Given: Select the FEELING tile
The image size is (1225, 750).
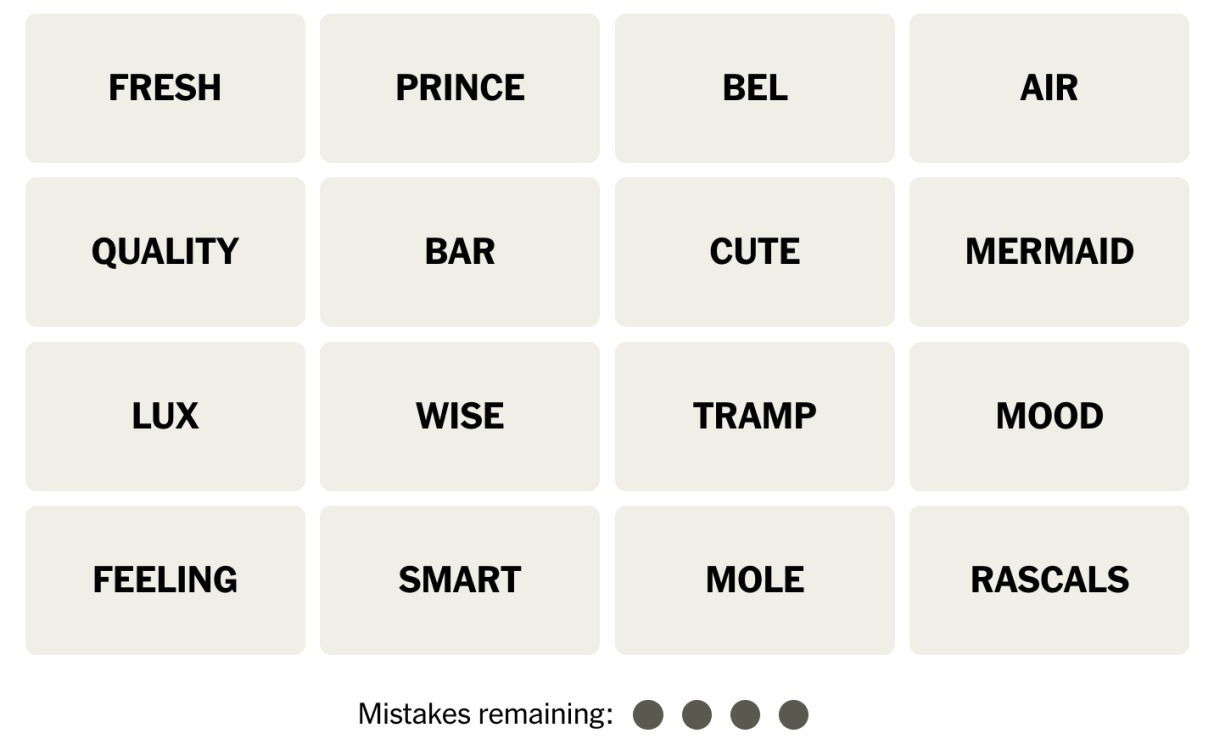Looking at the screenshot, I should coord(165,580).
